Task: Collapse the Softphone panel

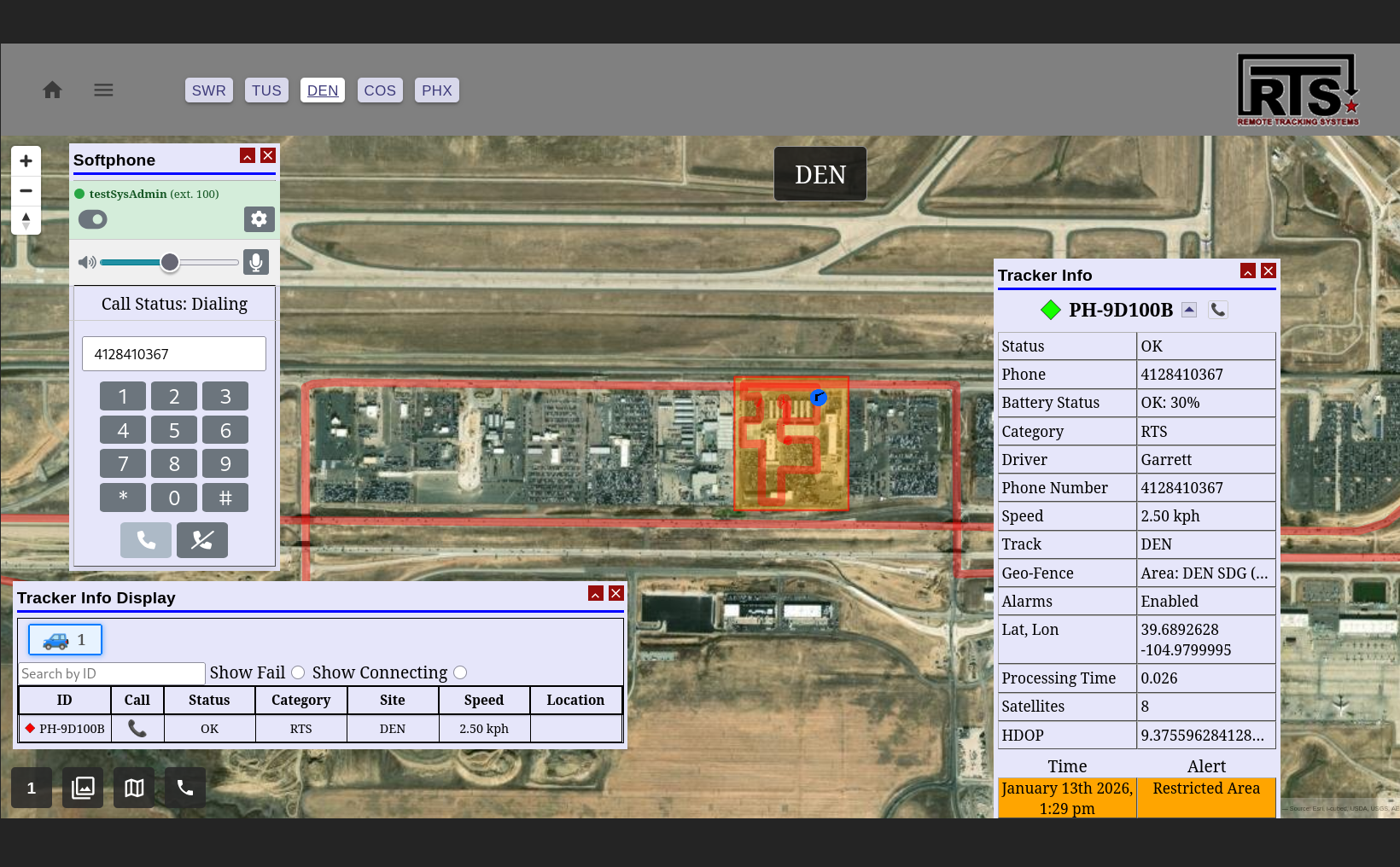Action: click(248, 155)
